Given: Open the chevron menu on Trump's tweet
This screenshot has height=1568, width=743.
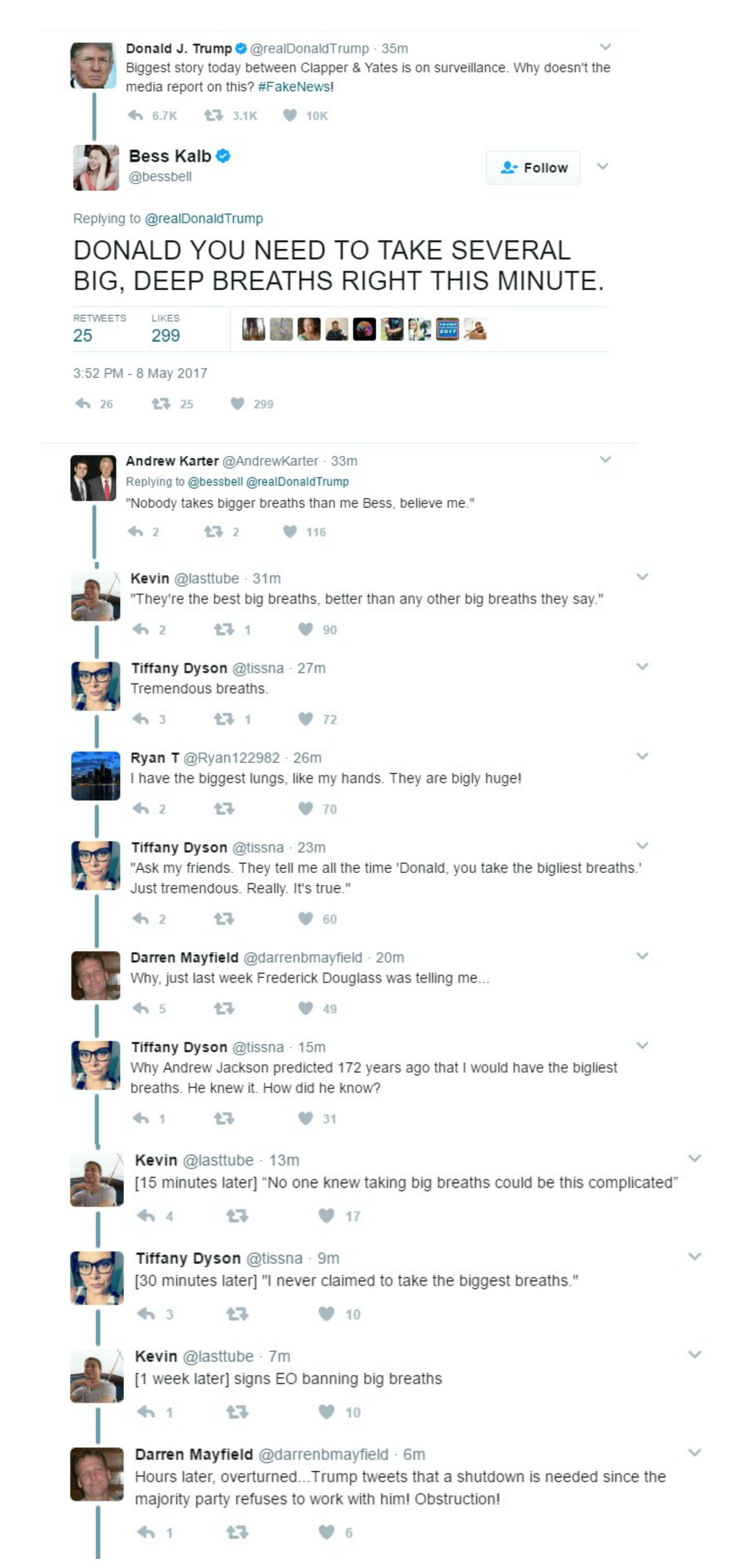Looking at the screenshot, I should coord(605,47).
